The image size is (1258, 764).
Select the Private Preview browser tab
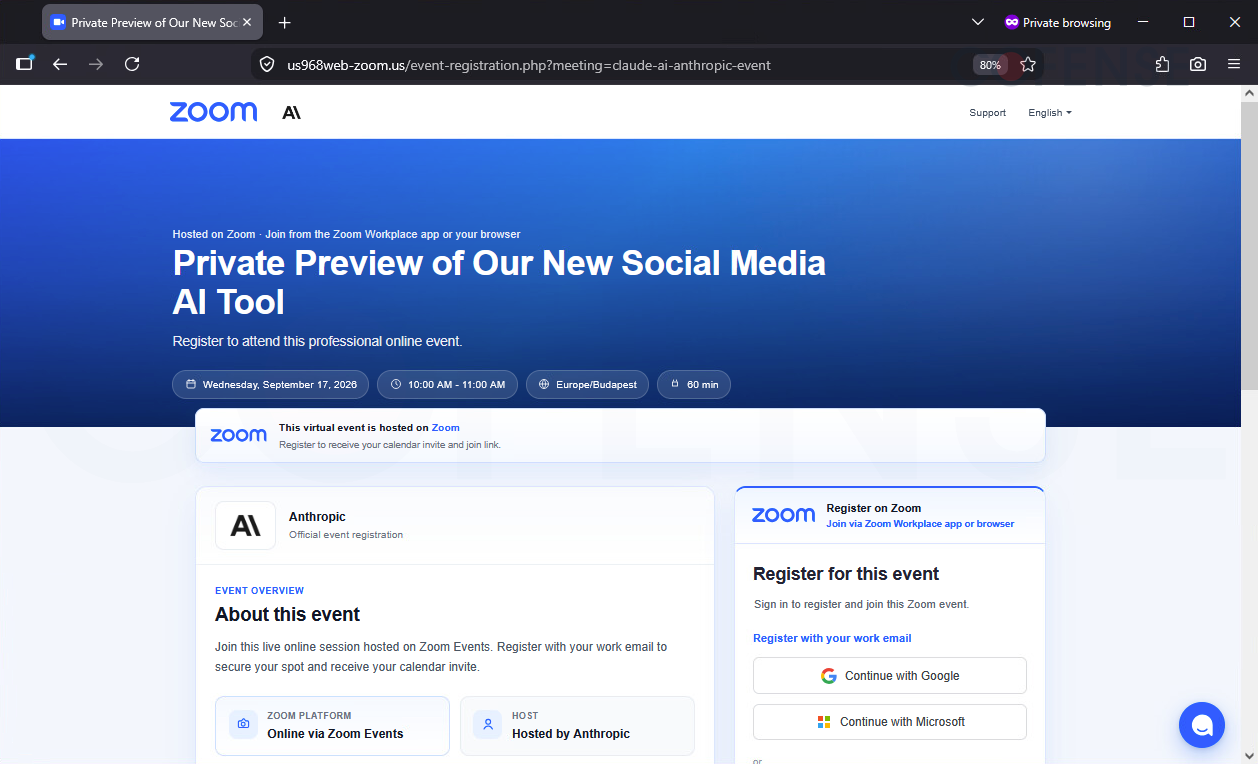coord(153,22)
